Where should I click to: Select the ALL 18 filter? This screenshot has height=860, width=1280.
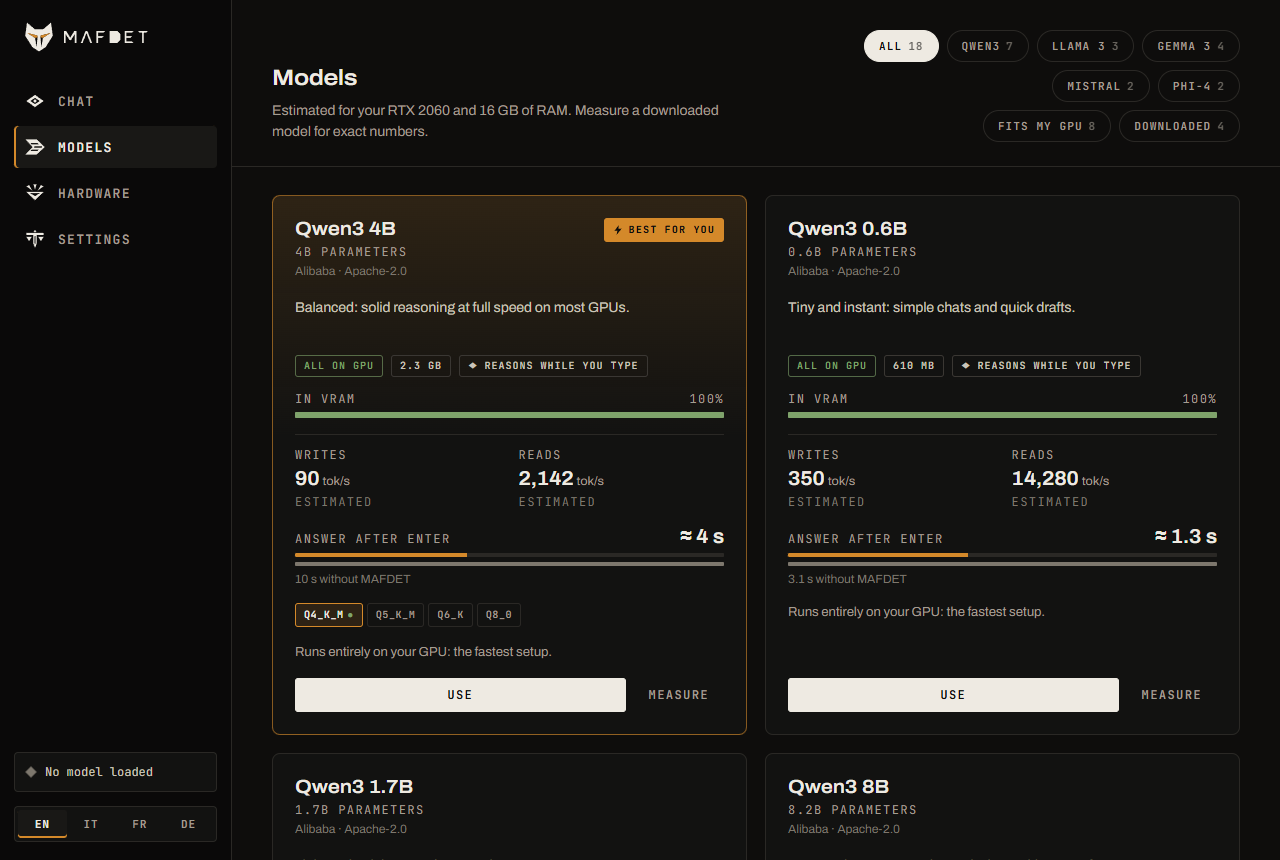901,46
